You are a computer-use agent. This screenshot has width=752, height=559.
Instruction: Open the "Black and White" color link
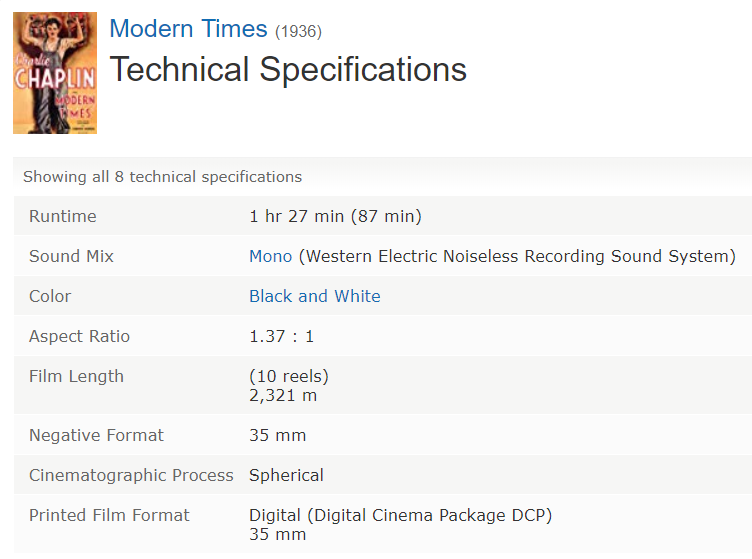coord(314,296)
